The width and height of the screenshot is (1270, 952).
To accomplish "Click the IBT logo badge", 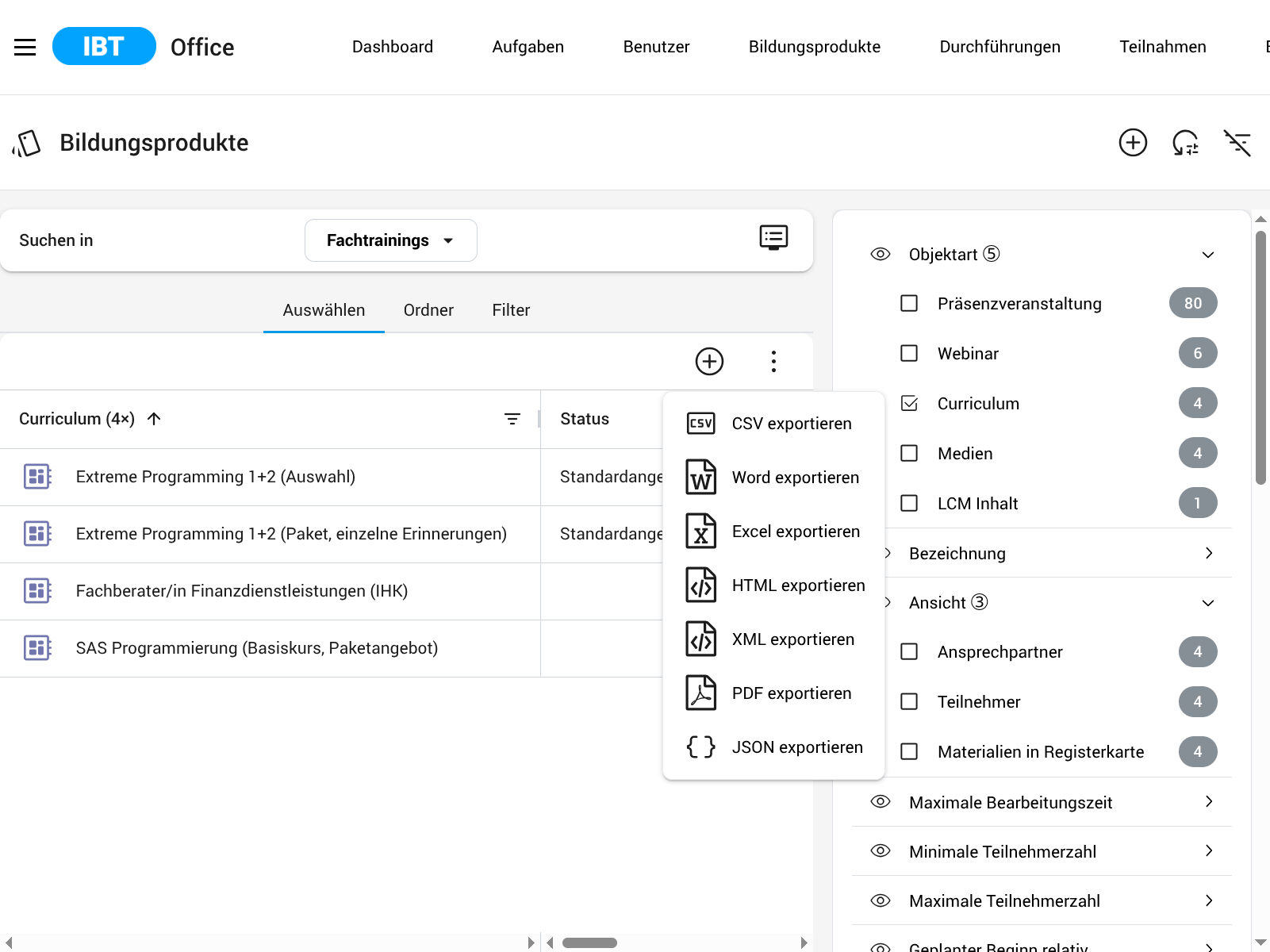I will [x=104, y=46].
